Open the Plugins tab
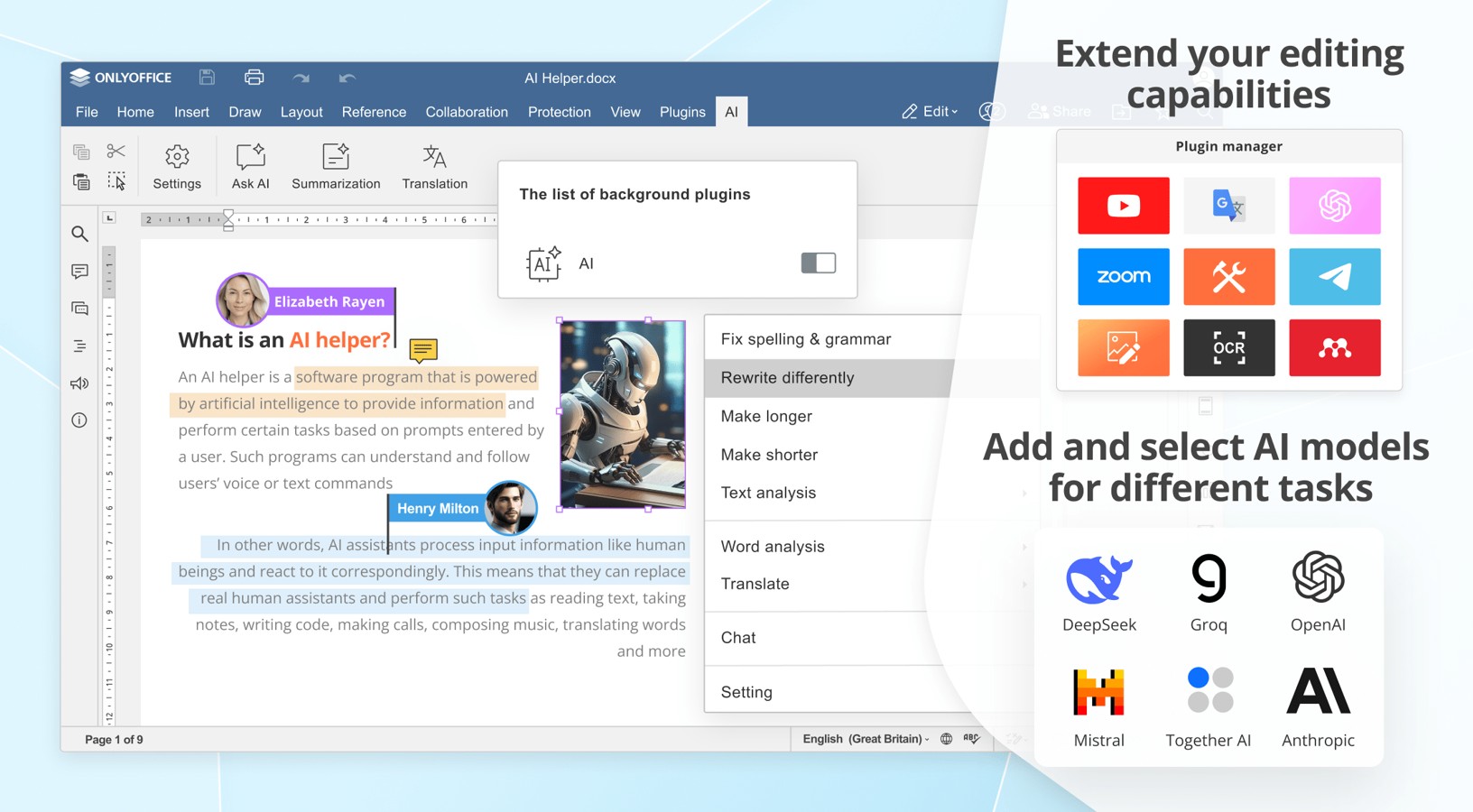 682,112
